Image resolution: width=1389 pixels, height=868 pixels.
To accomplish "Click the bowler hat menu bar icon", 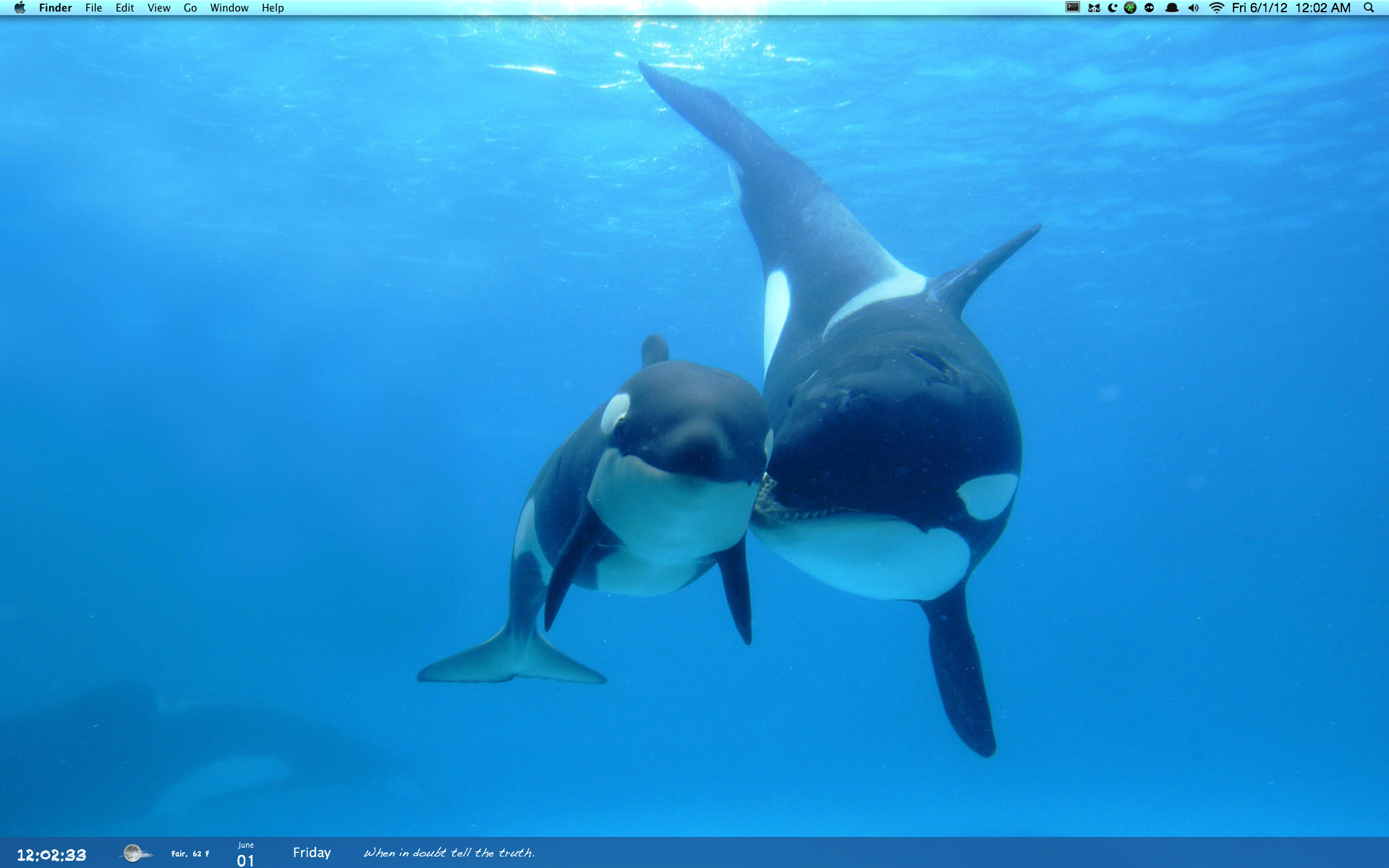I will coord(1172,8).
